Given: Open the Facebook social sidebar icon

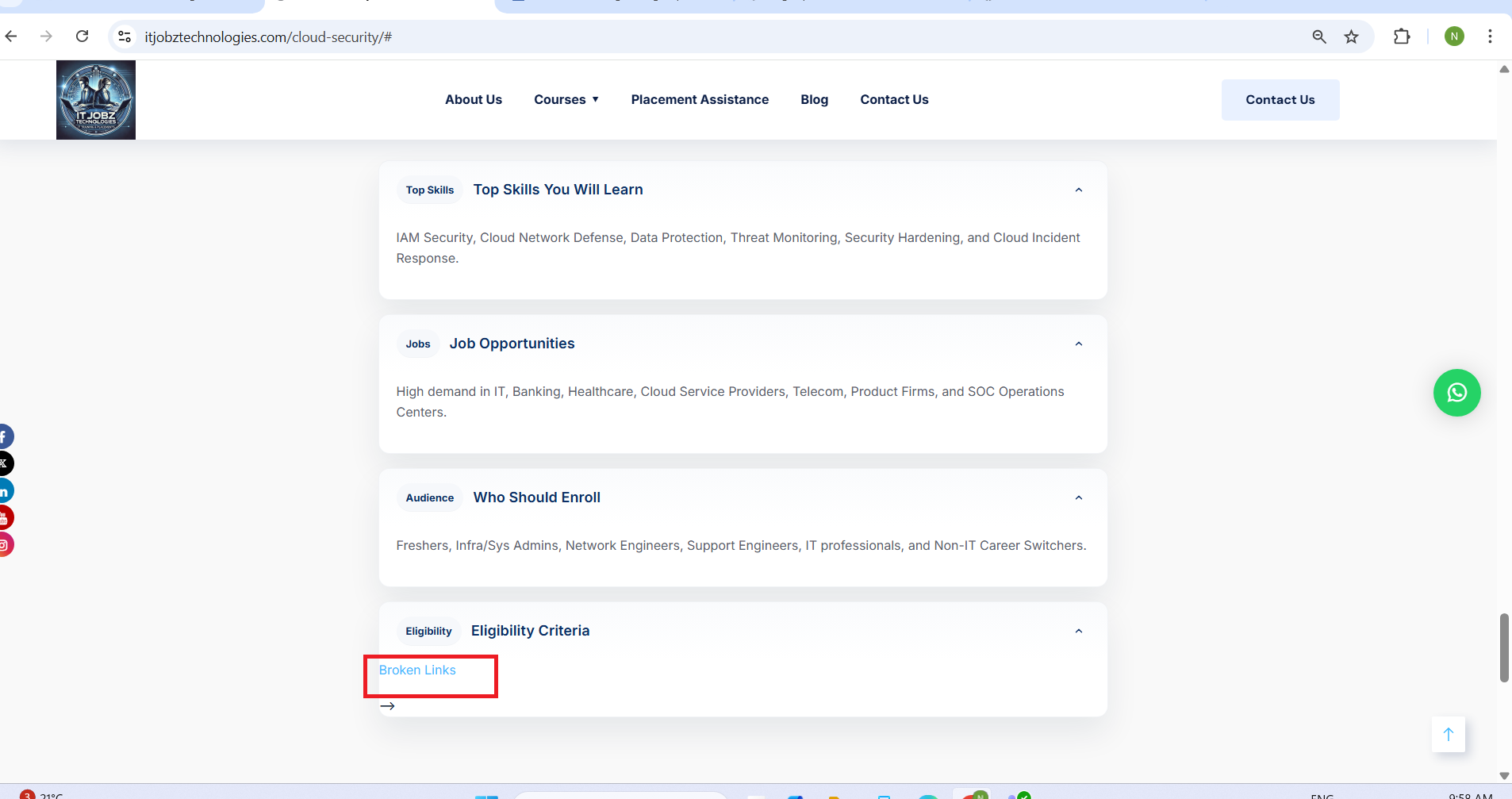Looking at the screenshot, I should point(5,436).
